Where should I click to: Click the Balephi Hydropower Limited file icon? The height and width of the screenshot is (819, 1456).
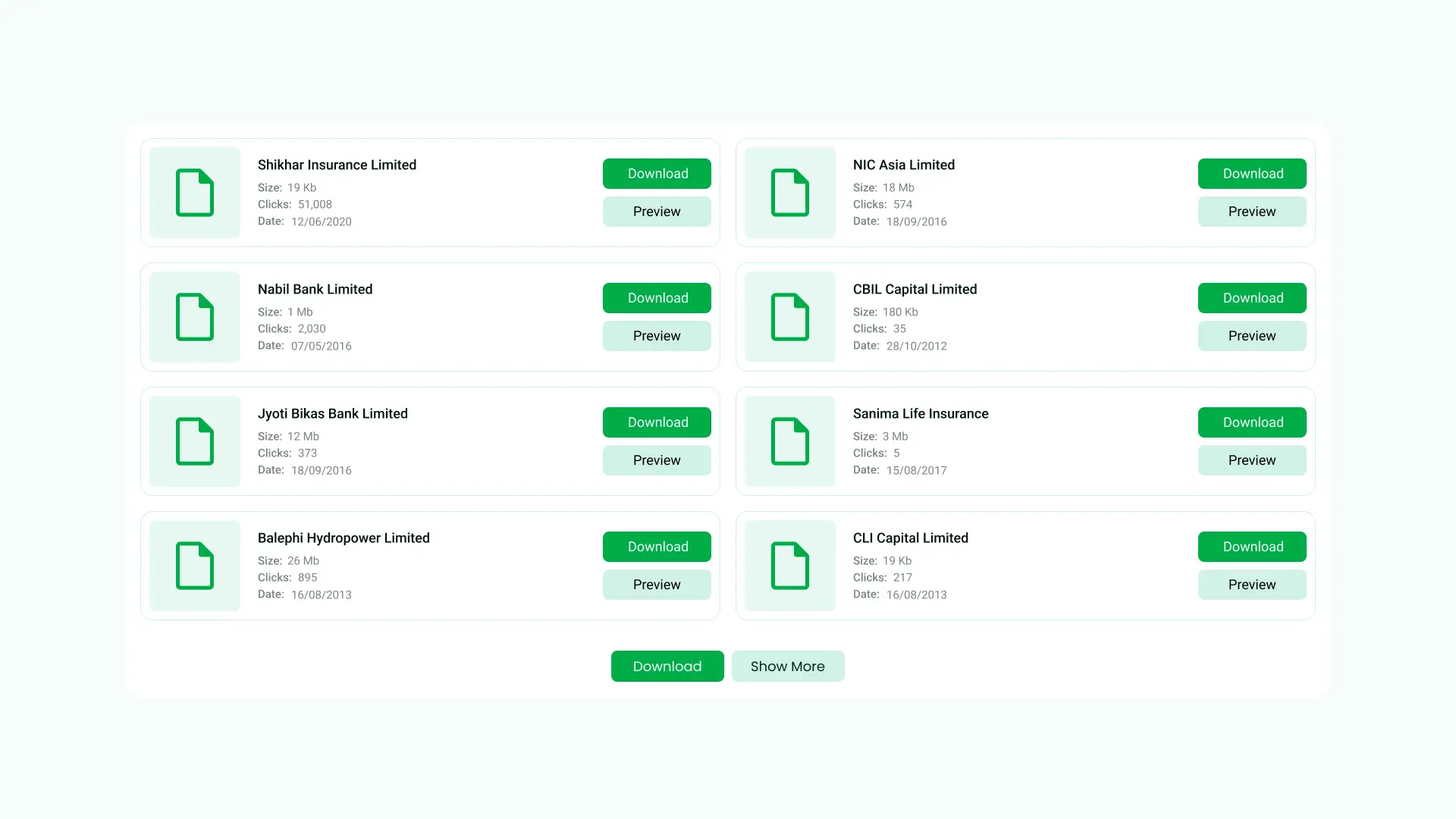(194, 566)
